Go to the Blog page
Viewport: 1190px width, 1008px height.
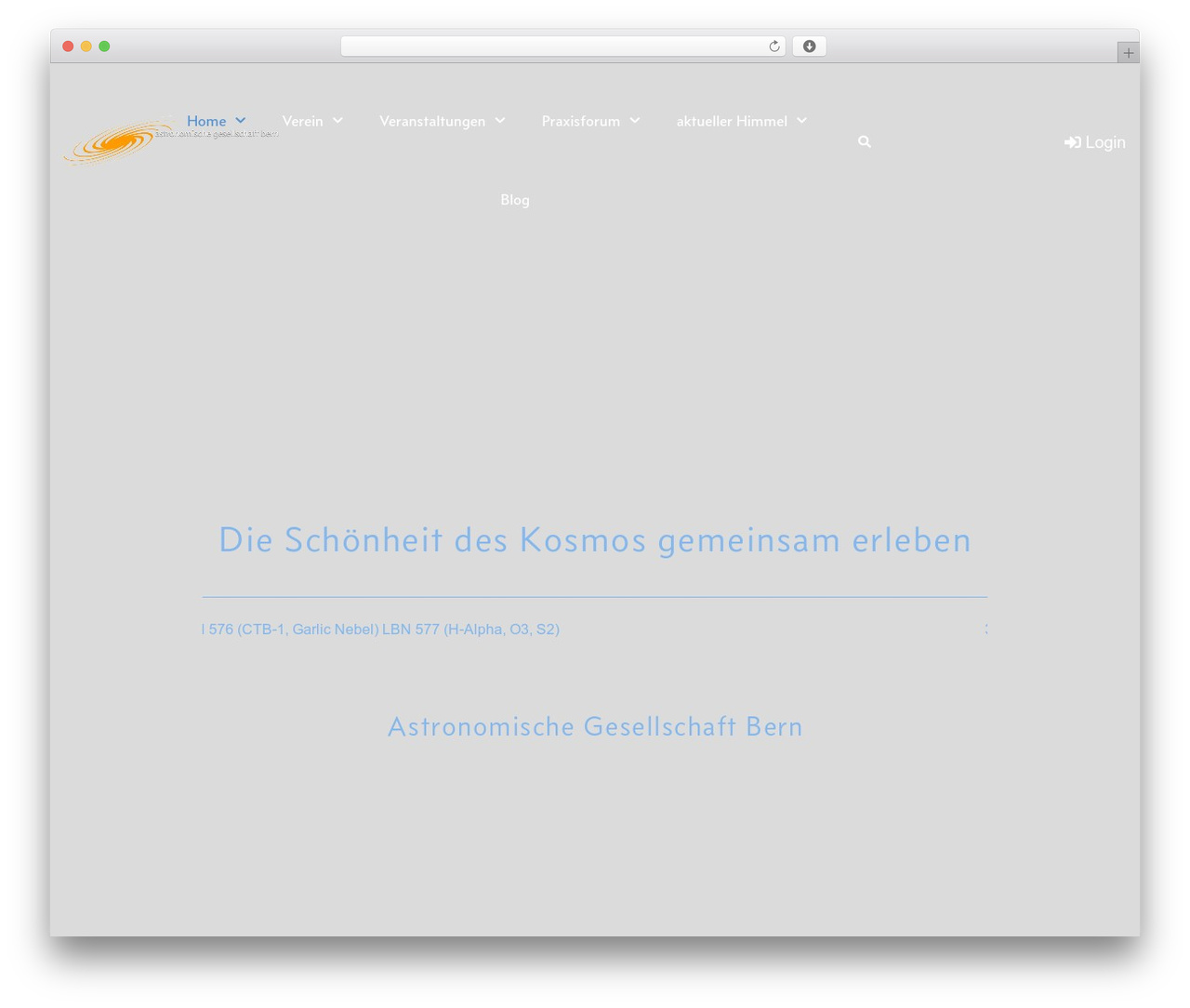click(x=515, y=200)
